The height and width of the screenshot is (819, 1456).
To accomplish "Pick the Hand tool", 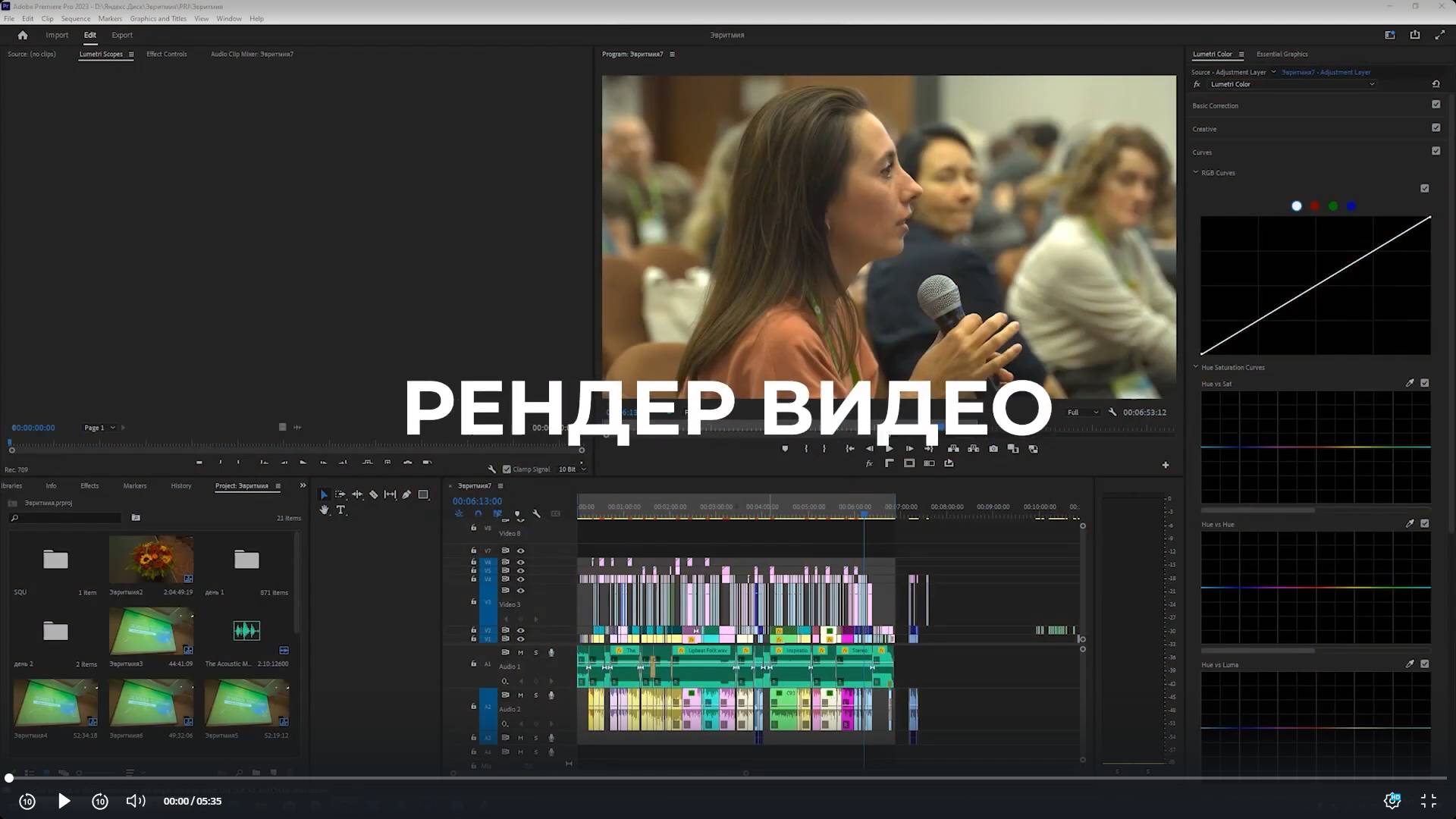I will click(324, 510).
